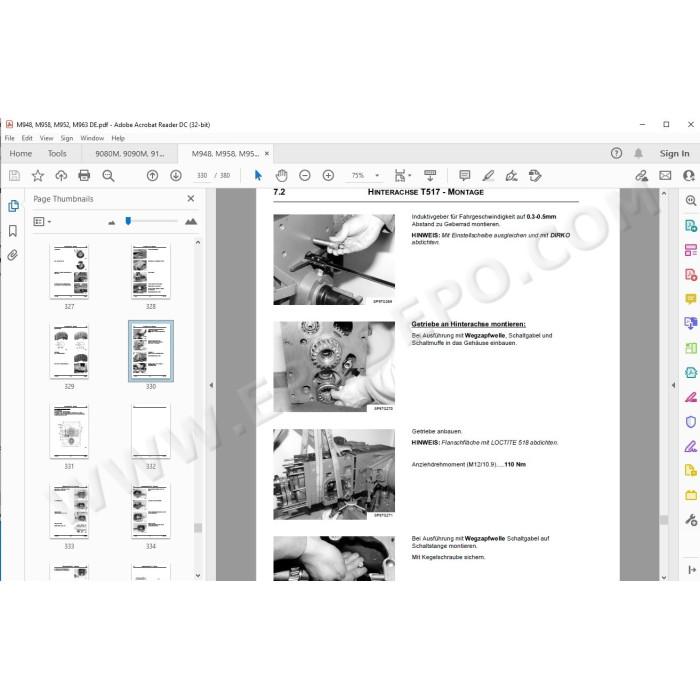
Task: Click the Save file icon
Action: (x=14, y=175)
